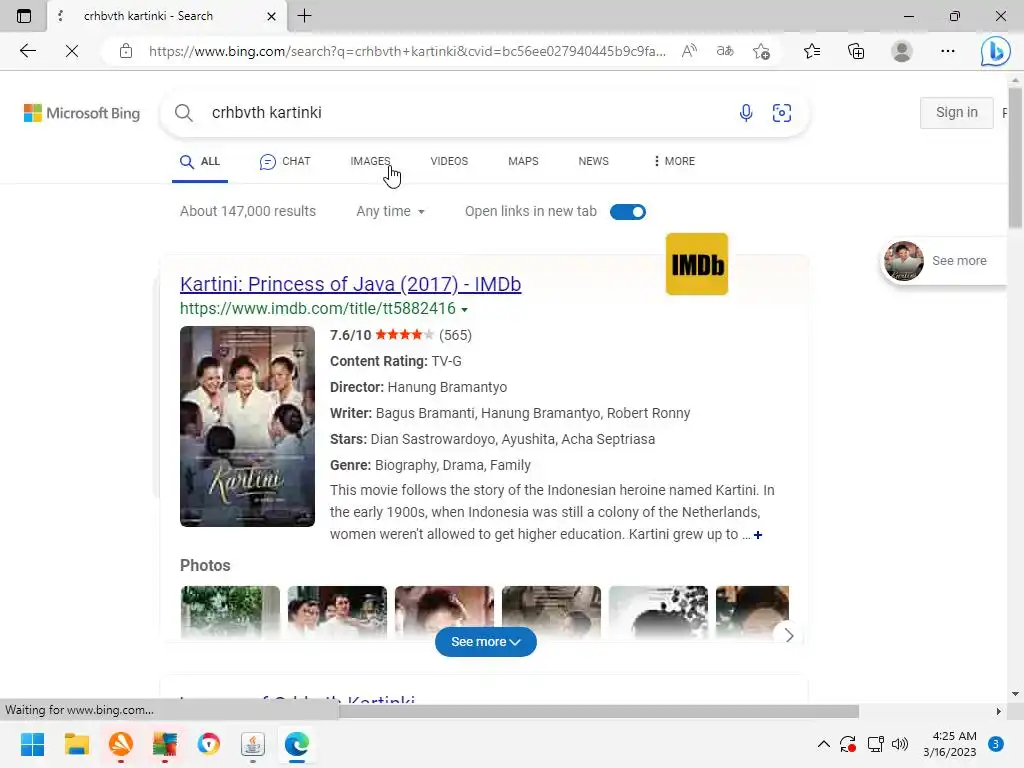
Task: Open the browser profile avatar
Action: 902,51
